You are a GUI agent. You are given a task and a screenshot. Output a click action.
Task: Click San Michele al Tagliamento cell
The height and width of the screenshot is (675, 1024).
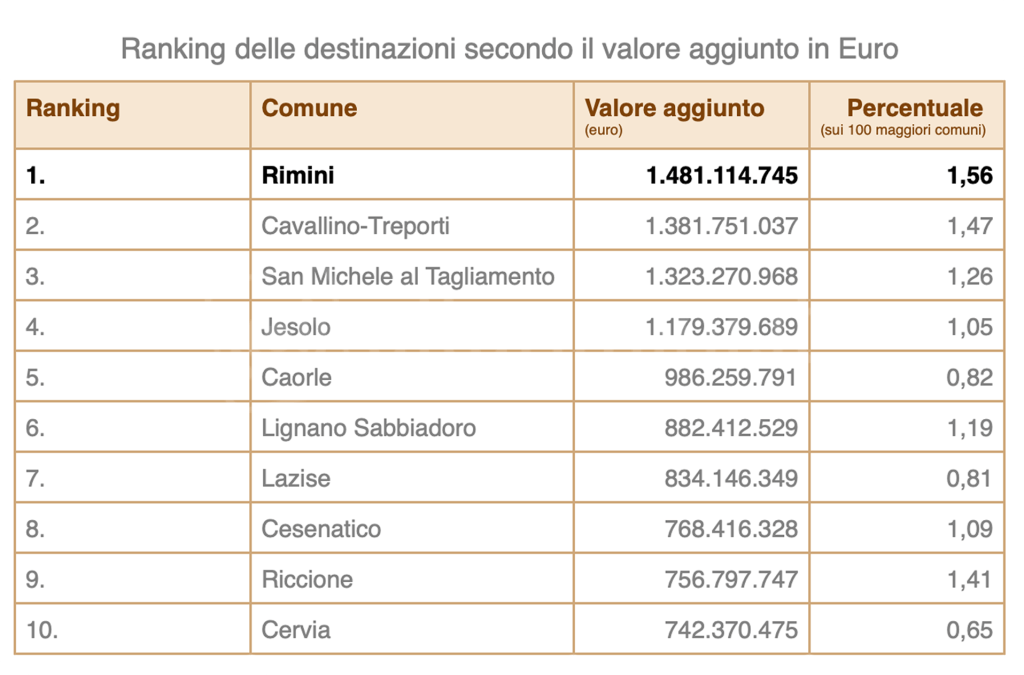point(408,277)
